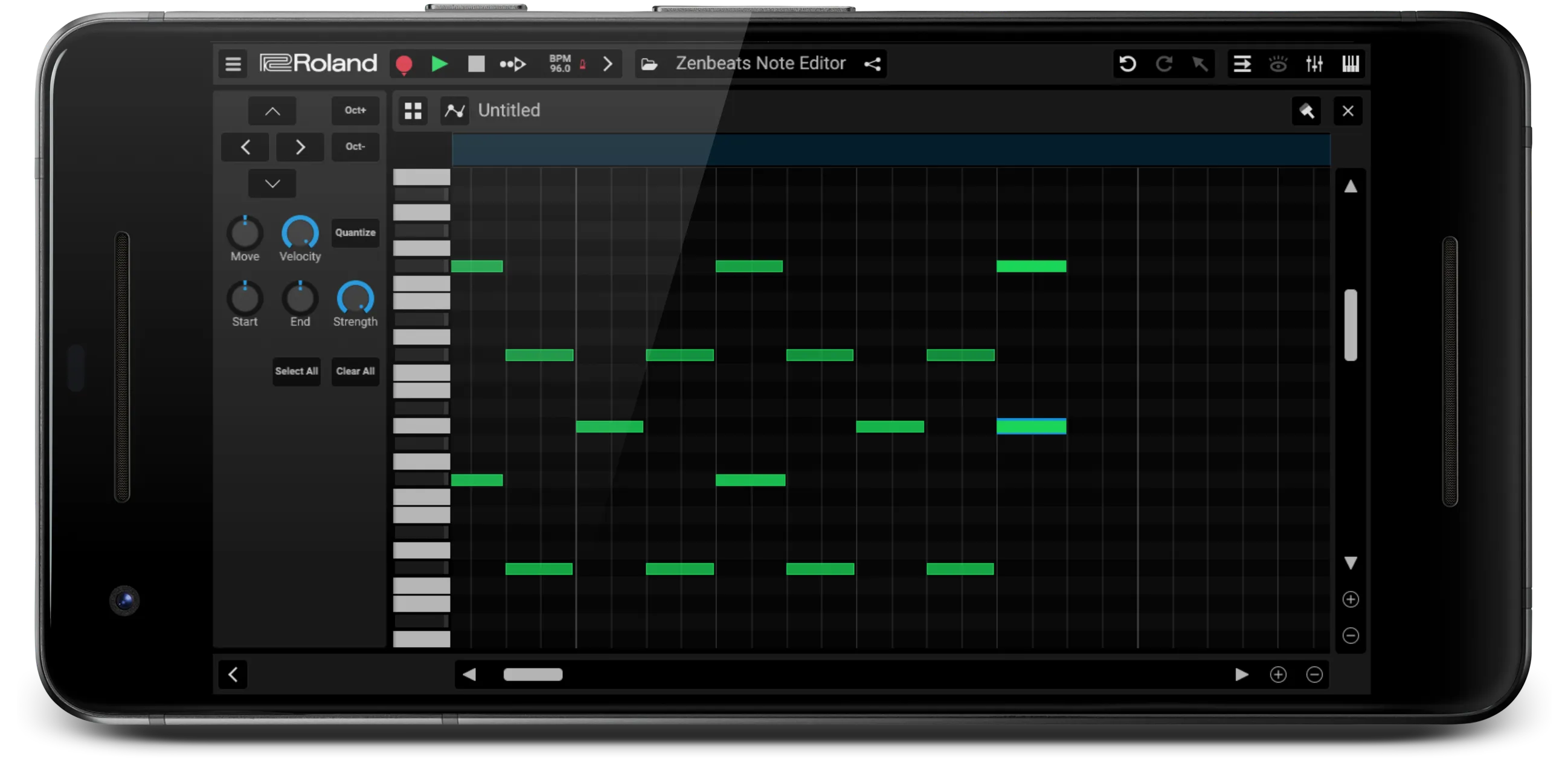Start playback with green Play button

439,64
